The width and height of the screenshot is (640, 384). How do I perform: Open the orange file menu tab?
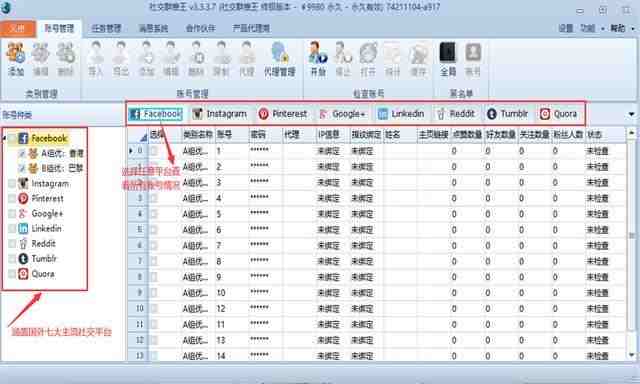tap(18, 28)
